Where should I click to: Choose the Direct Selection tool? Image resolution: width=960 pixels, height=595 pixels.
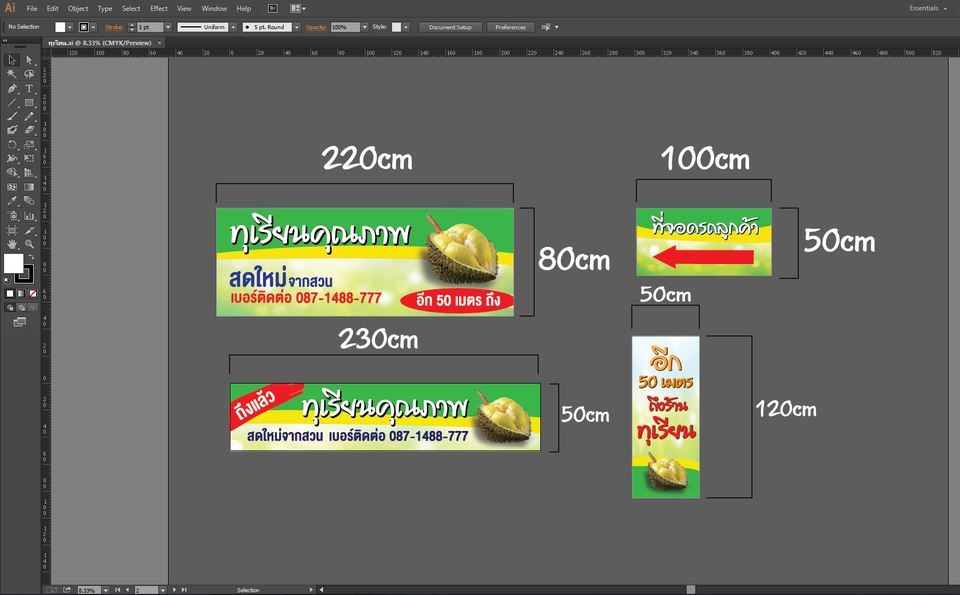pyautogui.click(x=29, y=60)
